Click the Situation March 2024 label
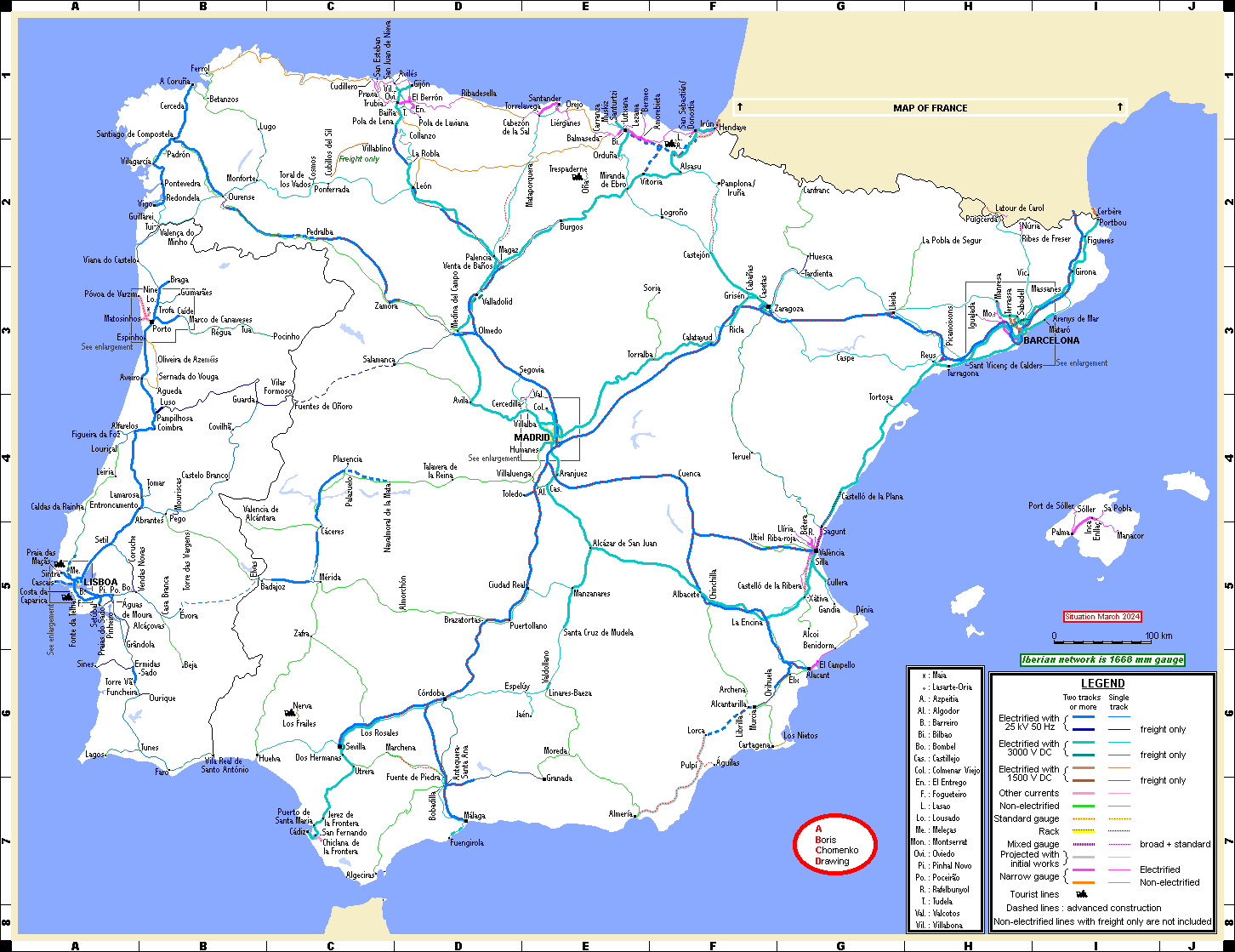Image resolution: width=1235 pixels, height=952 pixels. pyautogui.click(x=1102, y=616)
